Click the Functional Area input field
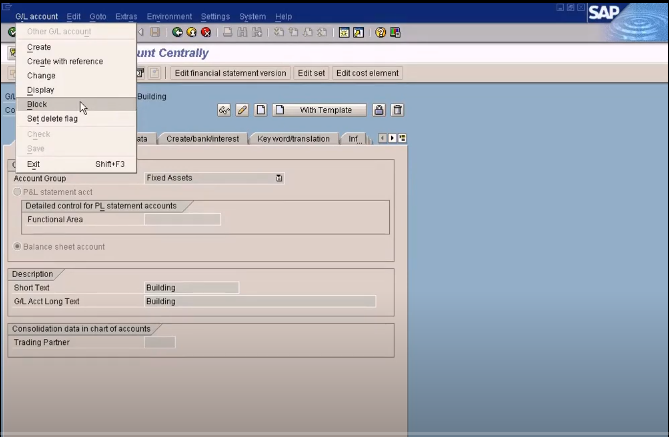Image resolution: width=669 pixels, height=437 pixels. (x=183, y=219)
